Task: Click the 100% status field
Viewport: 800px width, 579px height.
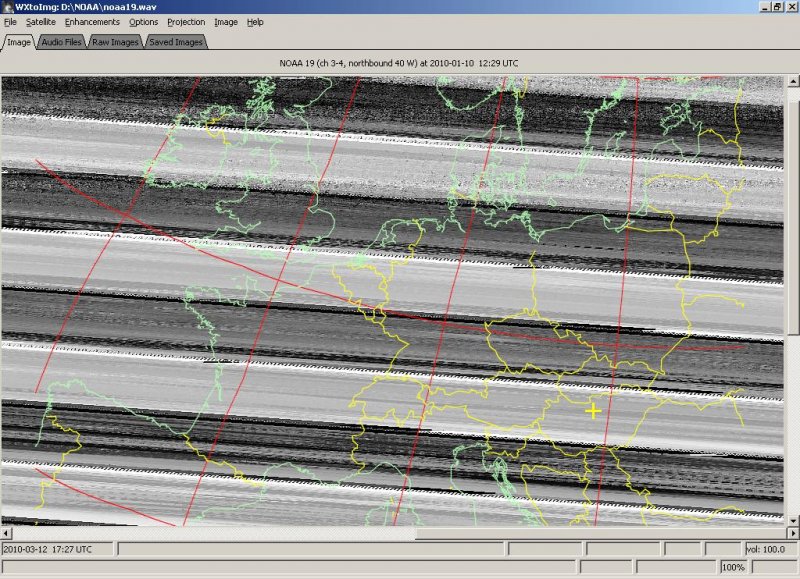Action: pos(733,567)
